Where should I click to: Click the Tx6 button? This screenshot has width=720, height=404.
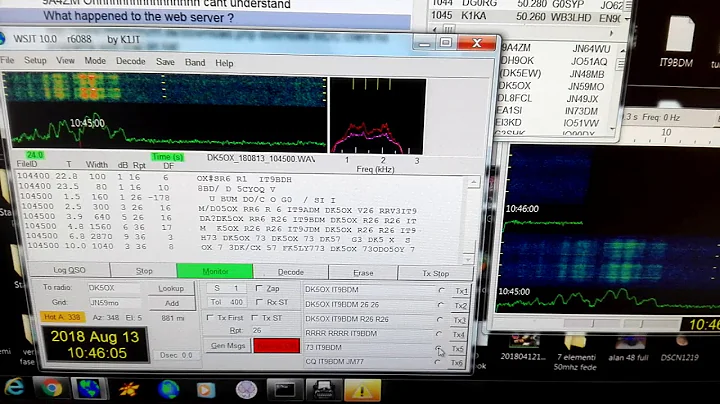(456, 363)
